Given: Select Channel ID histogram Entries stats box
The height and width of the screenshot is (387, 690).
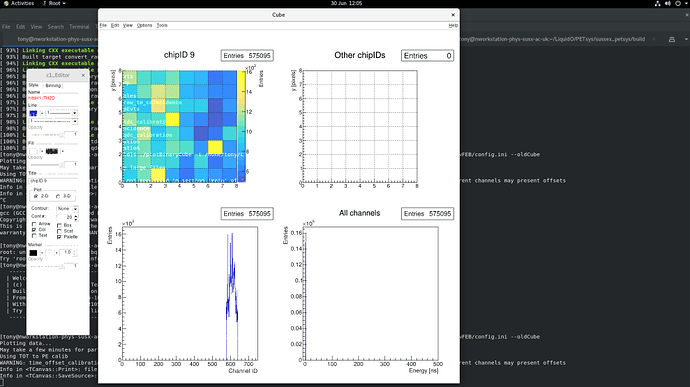Looking at the screenshot, I should click(247, 214).
